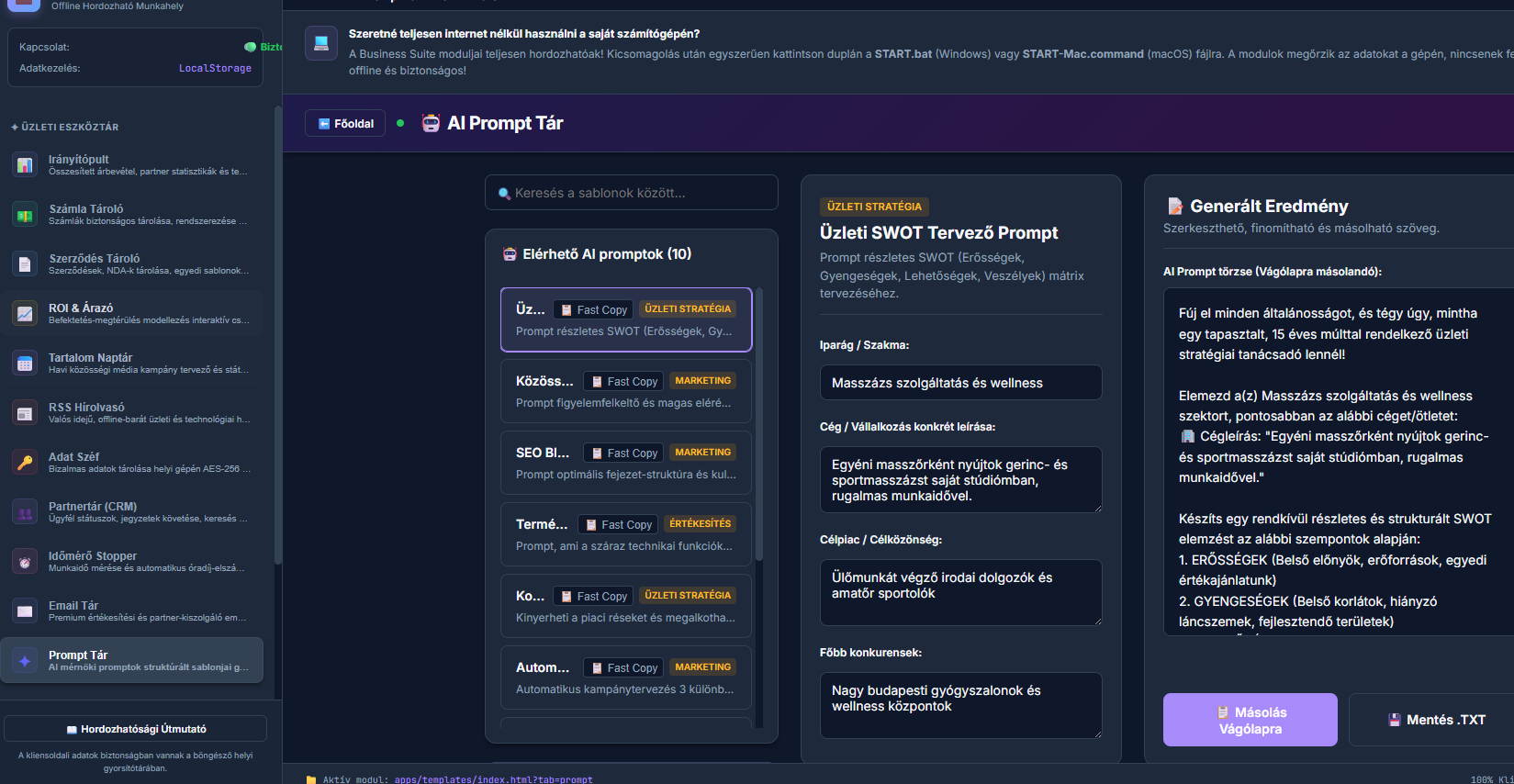Click the Főoldal back button
The height and width of the screenshot is (784, 1514).
345,123
